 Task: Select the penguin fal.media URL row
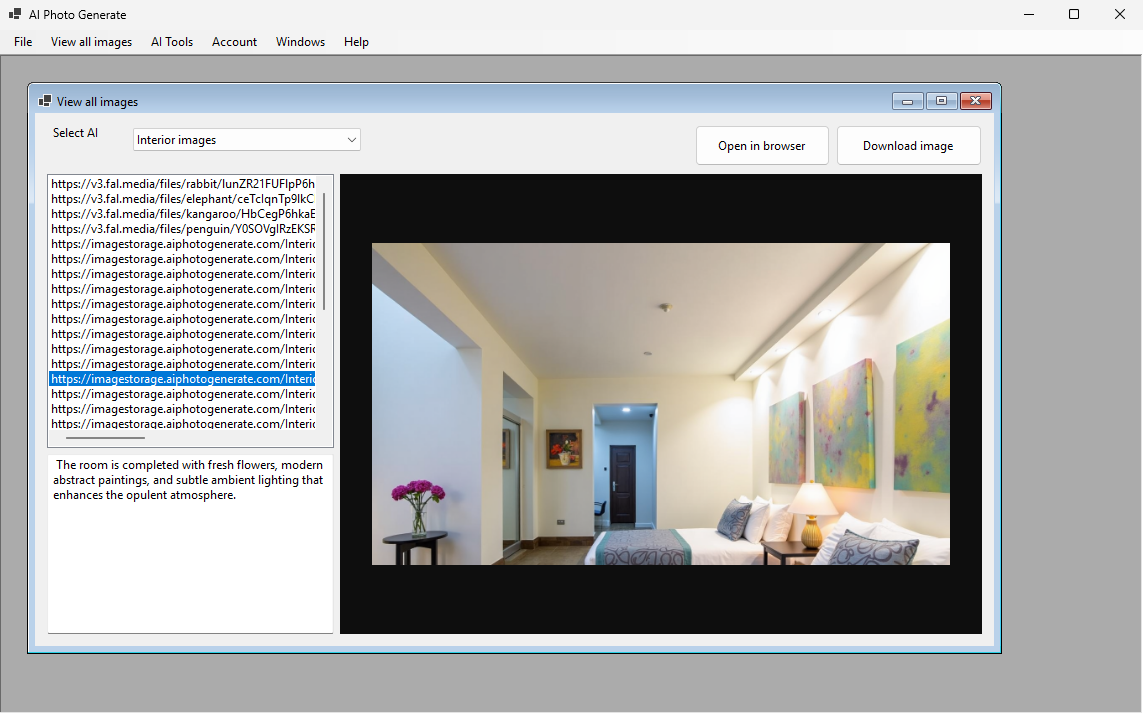[182, 229]
